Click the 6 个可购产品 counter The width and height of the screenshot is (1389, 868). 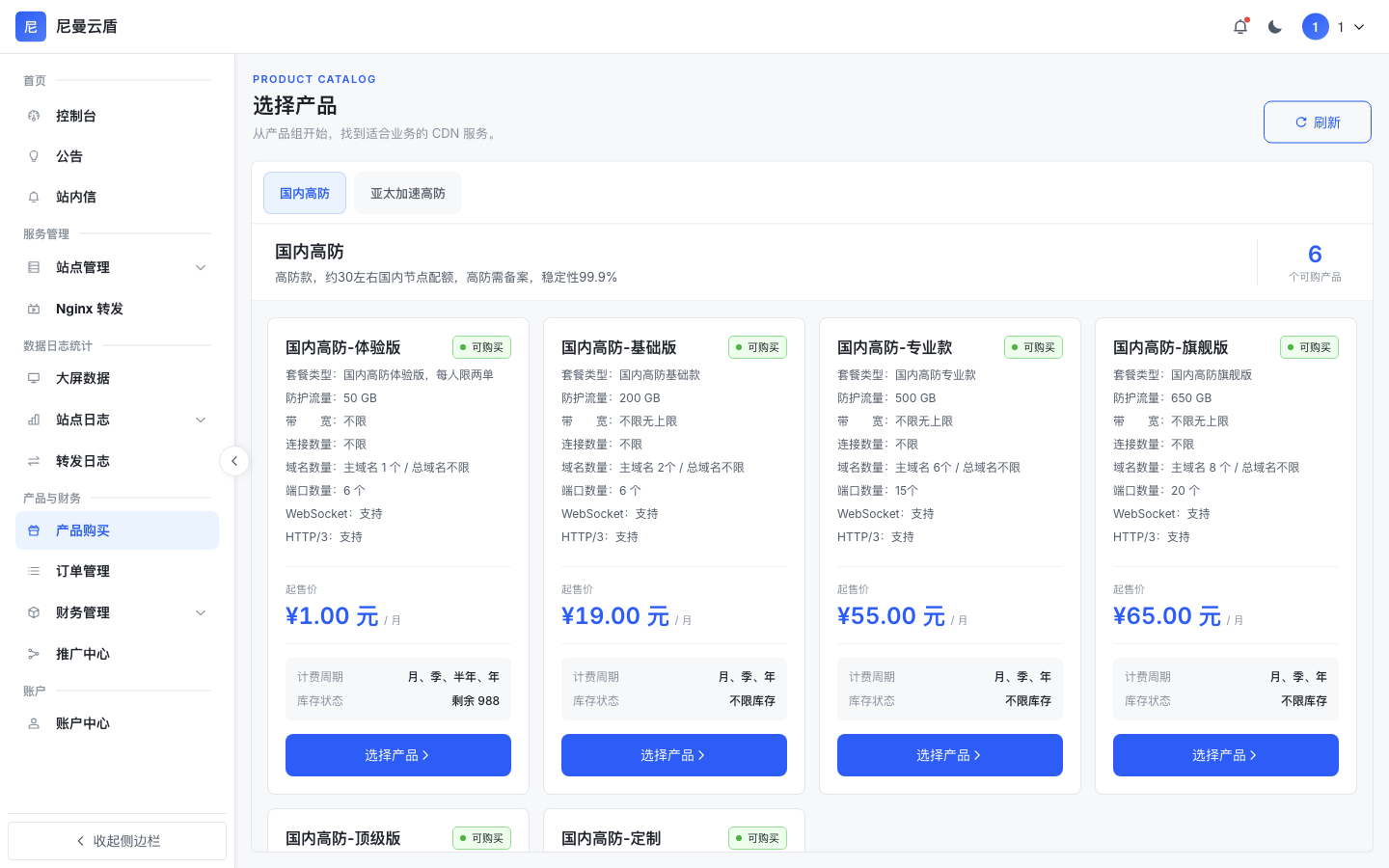[1315, 262]
